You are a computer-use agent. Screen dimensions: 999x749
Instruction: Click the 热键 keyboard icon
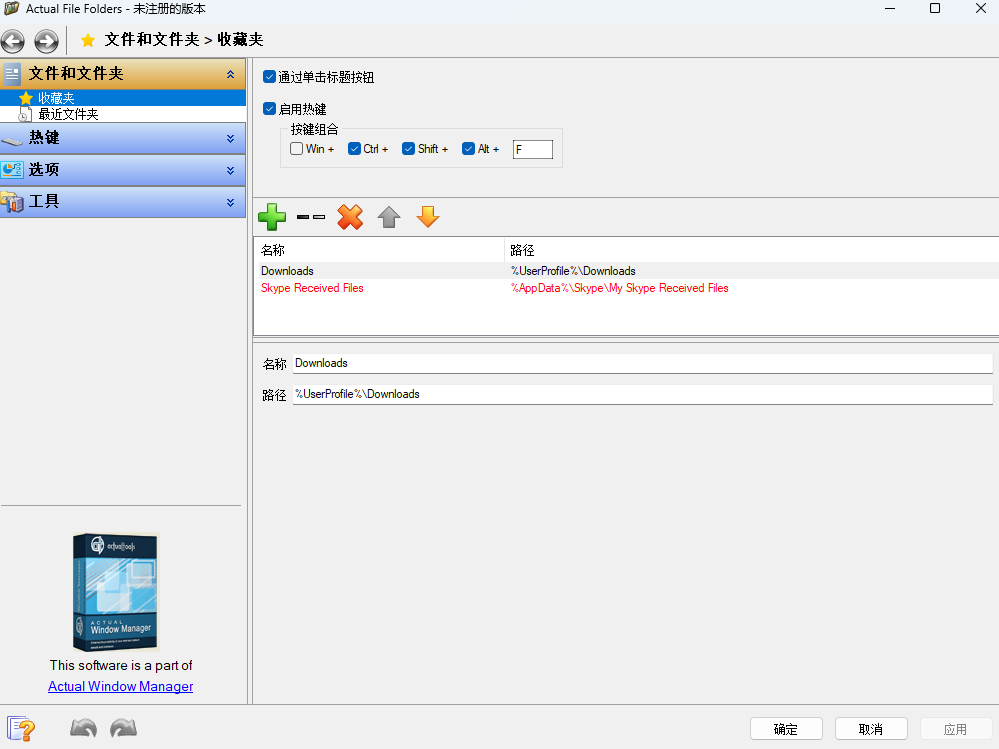pos(12,139)
